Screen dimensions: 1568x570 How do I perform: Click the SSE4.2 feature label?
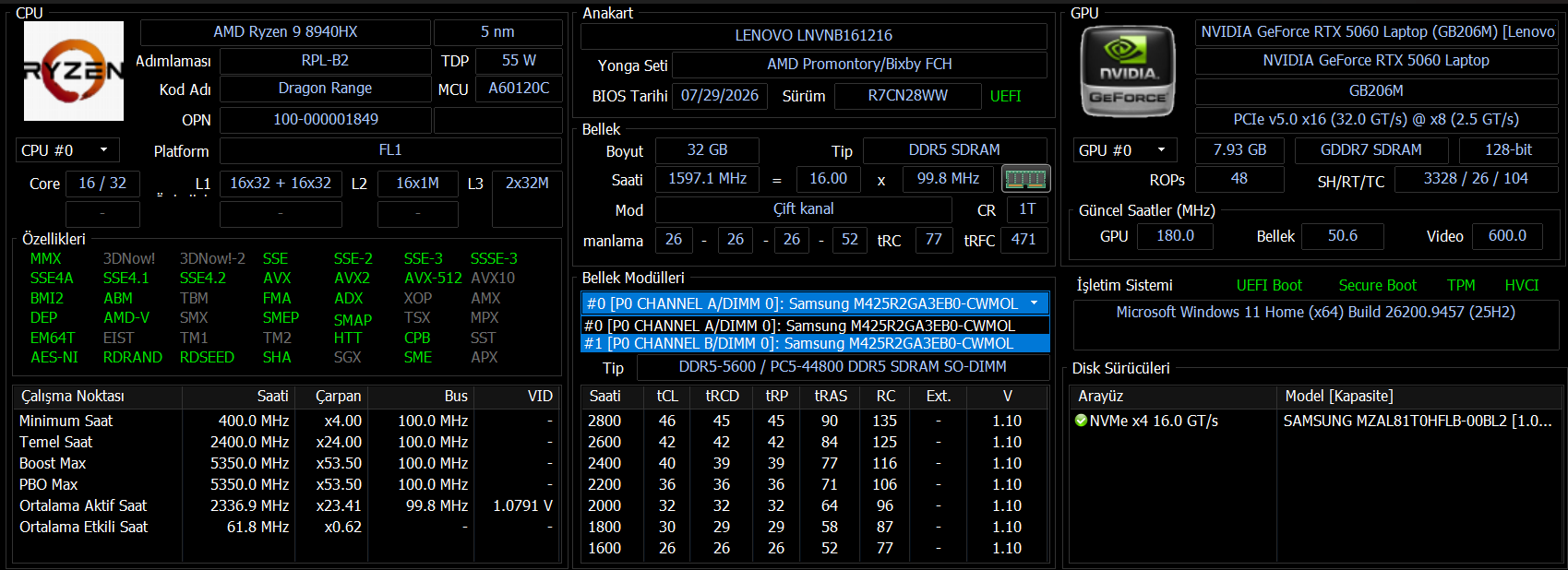point(202,278)
